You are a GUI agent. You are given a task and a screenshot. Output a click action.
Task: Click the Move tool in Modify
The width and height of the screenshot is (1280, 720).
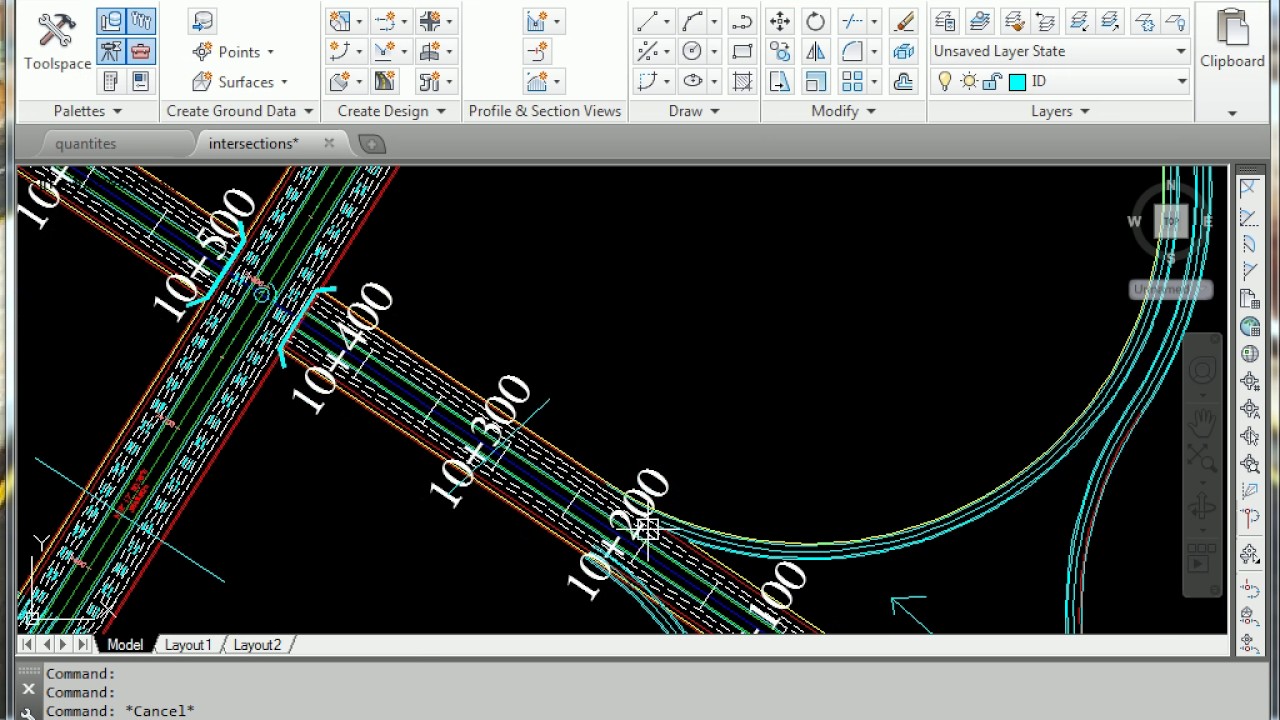pos(780,21)
